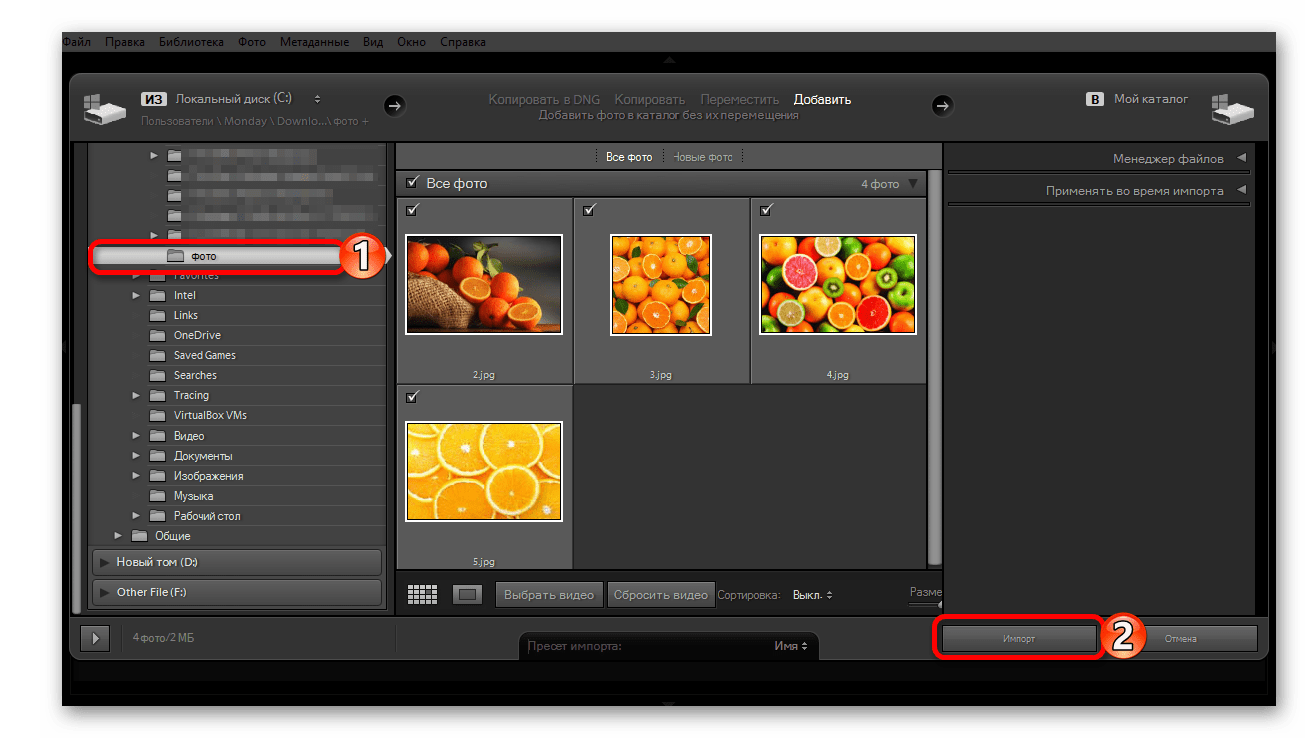1308x738 pixels.
Task: Click the Выбрать видео button
Action: [550, 594]
